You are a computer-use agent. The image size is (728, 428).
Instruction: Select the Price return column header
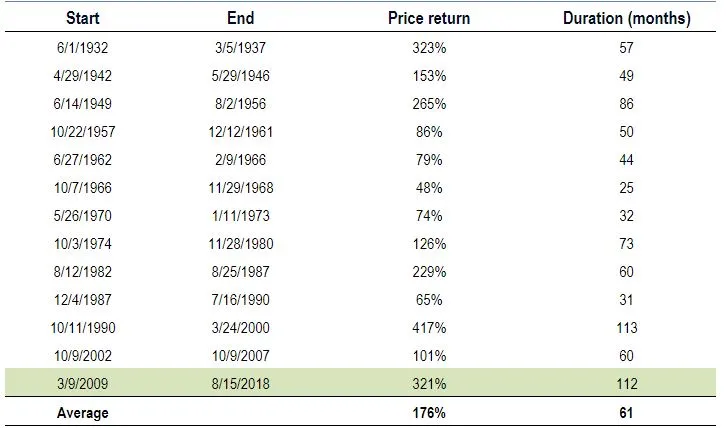pyautogui.click(x=429, y=18)
